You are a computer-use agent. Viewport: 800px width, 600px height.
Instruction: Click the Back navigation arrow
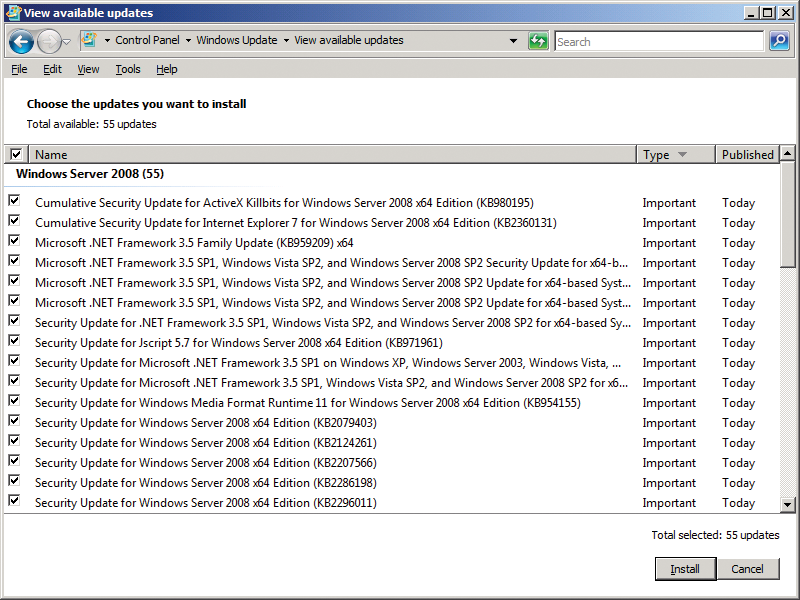click(x=21, y=42)
